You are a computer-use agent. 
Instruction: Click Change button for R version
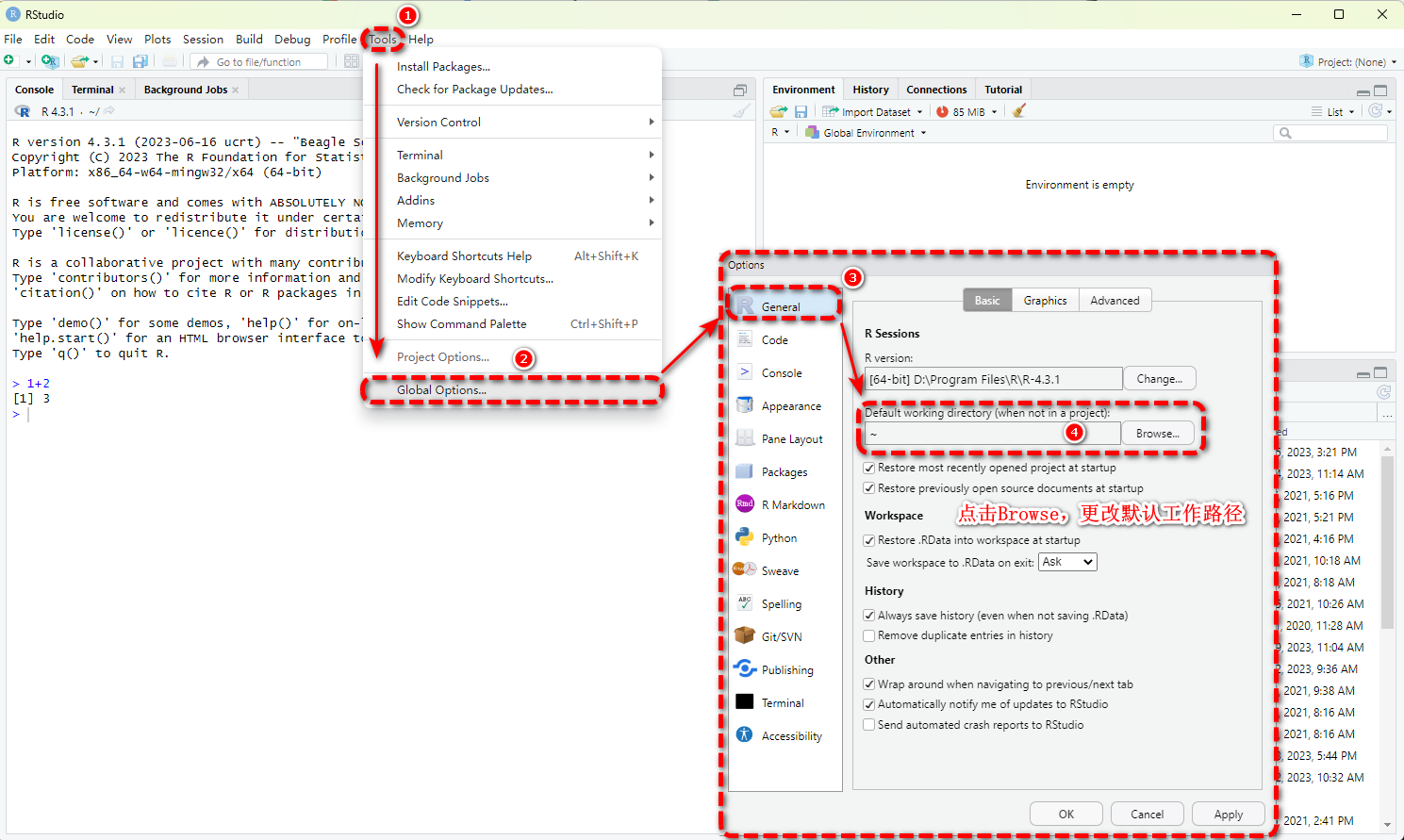point(1159,378)
